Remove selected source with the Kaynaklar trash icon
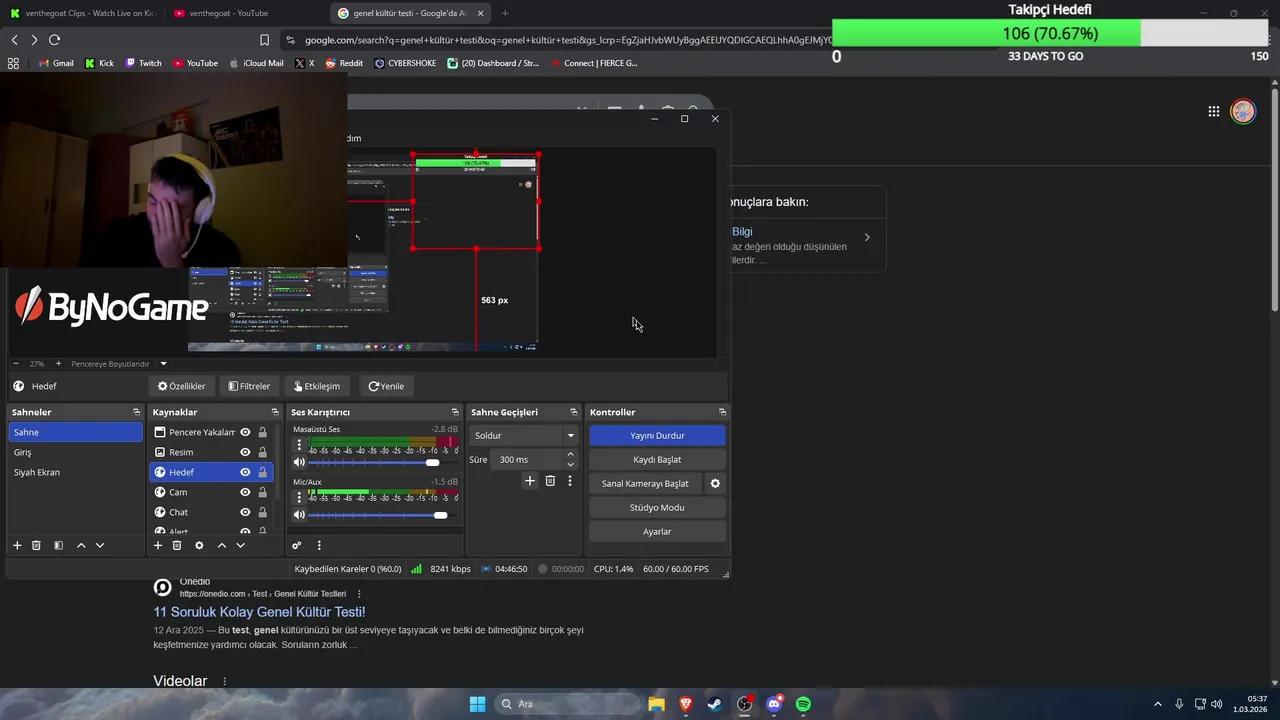Image resolution: width=1280 pixels, height=720 pixels. pyautogui.click(x=177, y=545)
